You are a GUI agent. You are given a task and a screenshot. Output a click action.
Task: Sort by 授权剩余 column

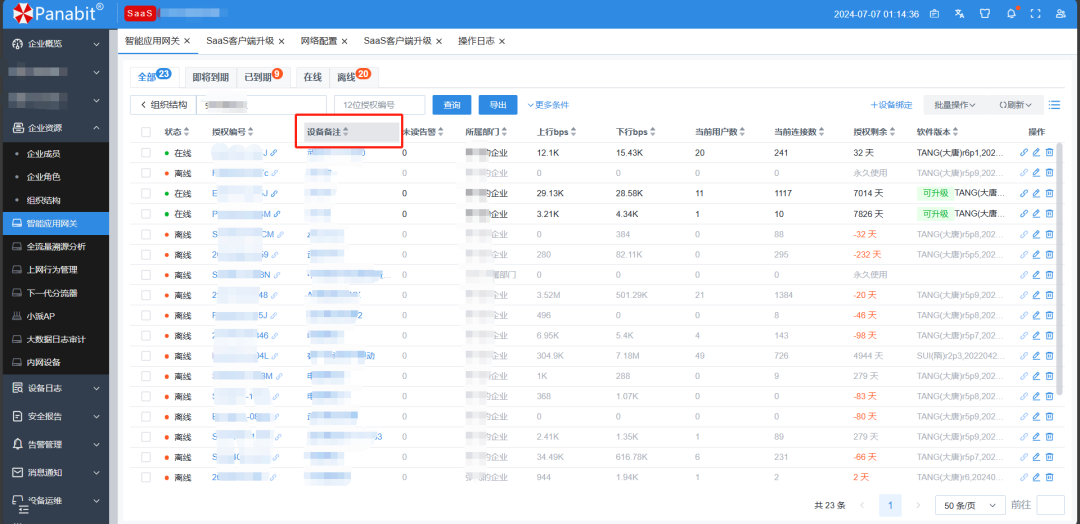[x=893, y=132]
